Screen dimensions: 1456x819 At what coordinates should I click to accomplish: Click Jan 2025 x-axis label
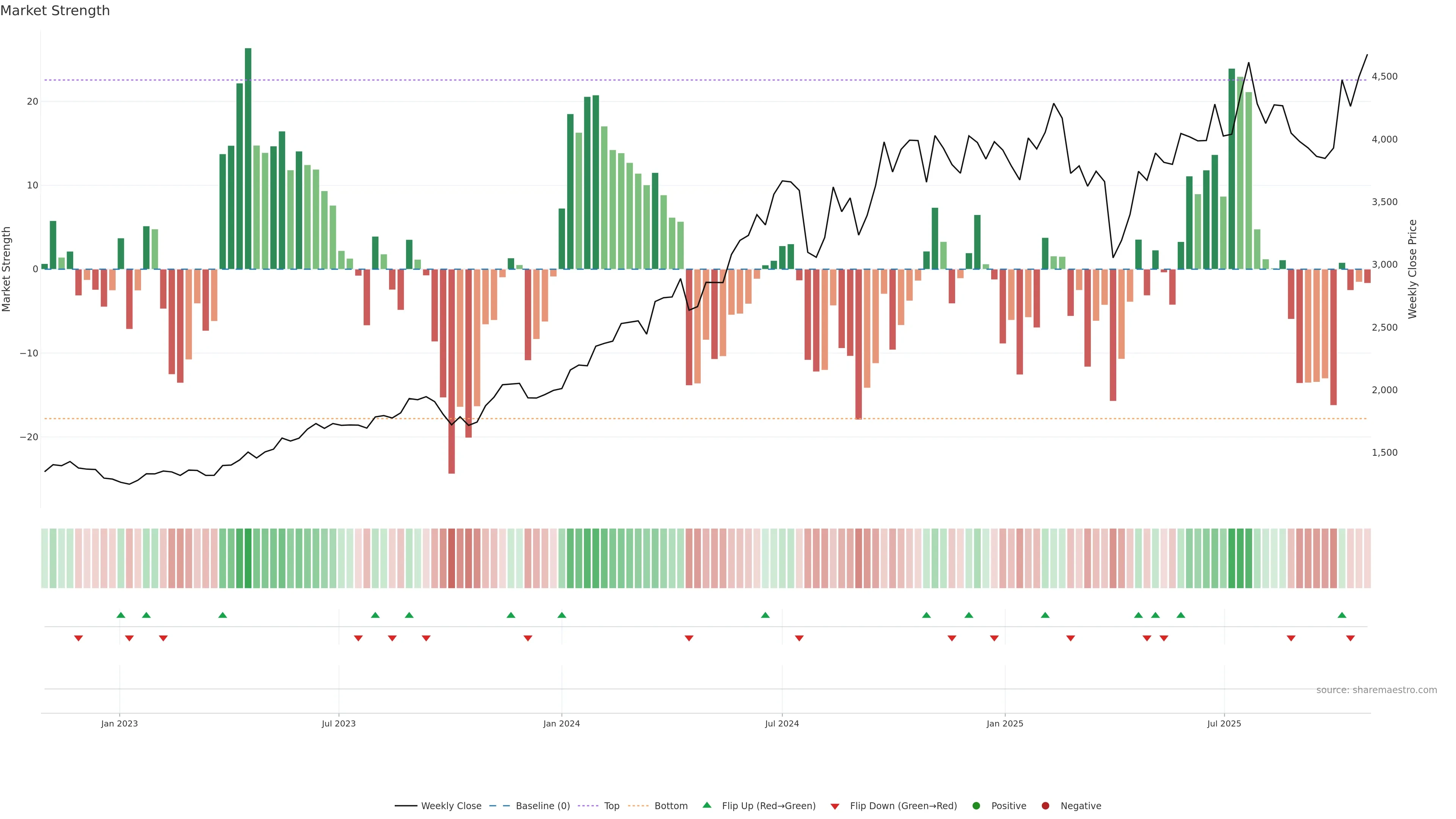1004,723
